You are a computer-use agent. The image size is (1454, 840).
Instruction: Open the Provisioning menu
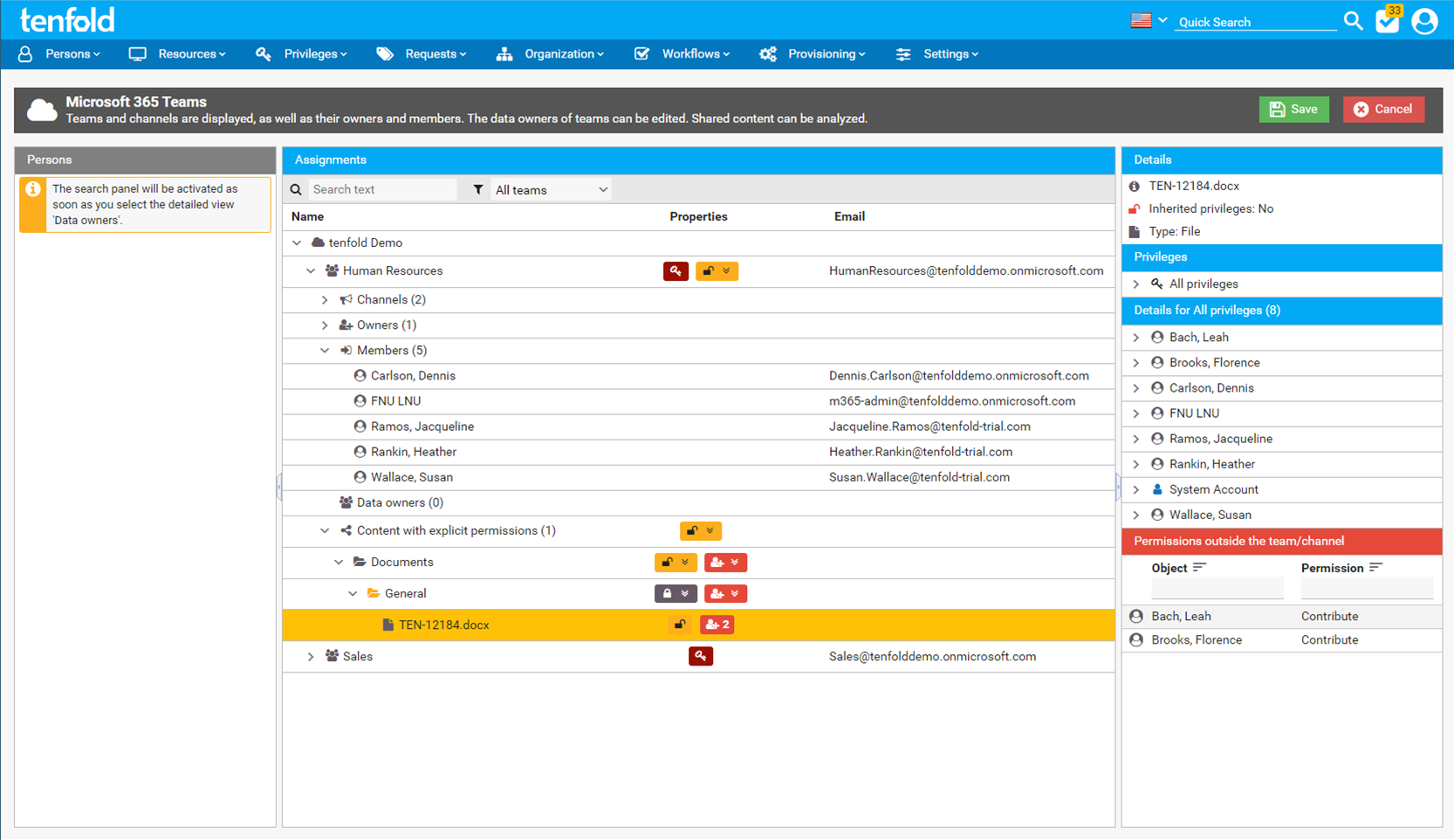coord(813,54)
